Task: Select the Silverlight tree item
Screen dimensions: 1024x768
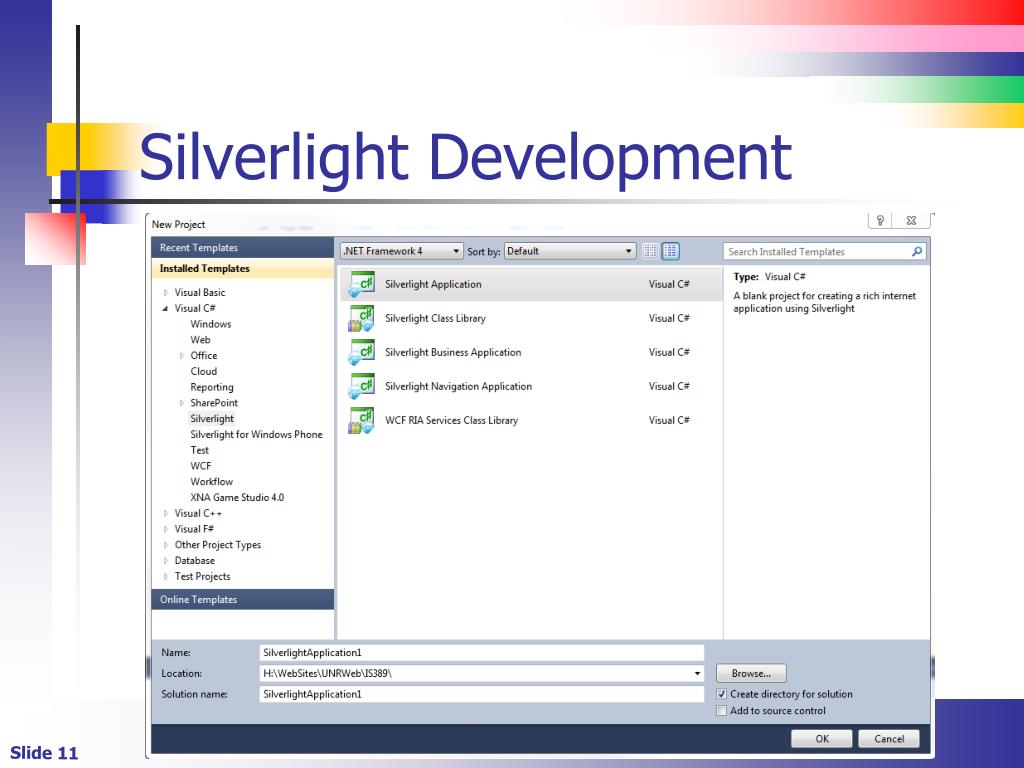Action: [212, 419]
